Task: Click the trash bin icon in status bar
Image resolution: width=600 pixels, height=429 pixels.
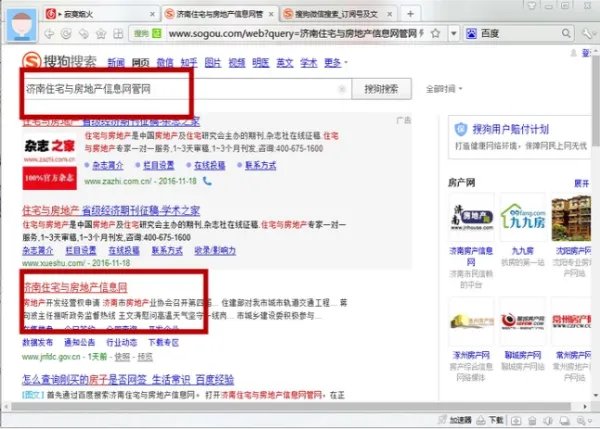Action: point(532,421)
